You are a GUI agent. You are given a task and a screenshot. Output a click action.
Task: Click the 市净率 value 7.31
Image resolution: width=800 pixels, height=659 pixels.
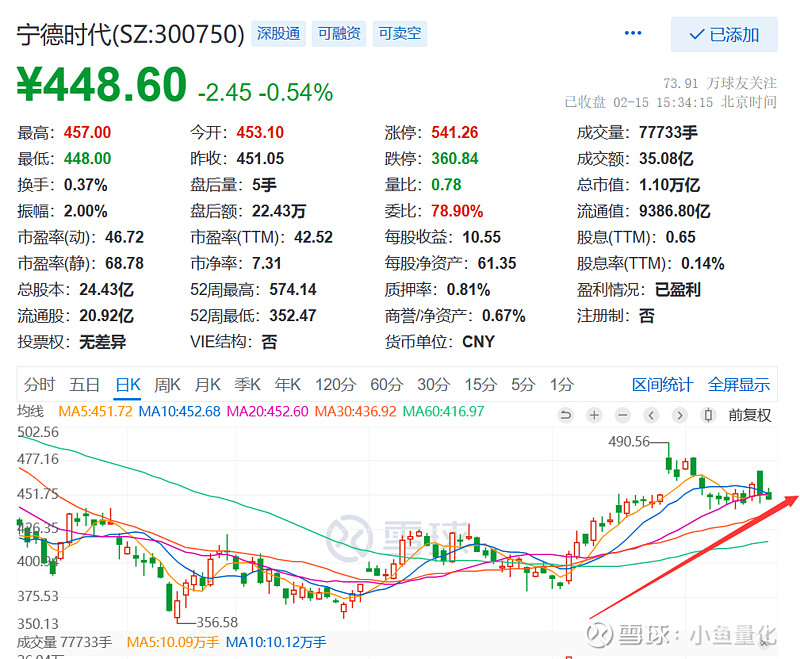tap(267, 263)
